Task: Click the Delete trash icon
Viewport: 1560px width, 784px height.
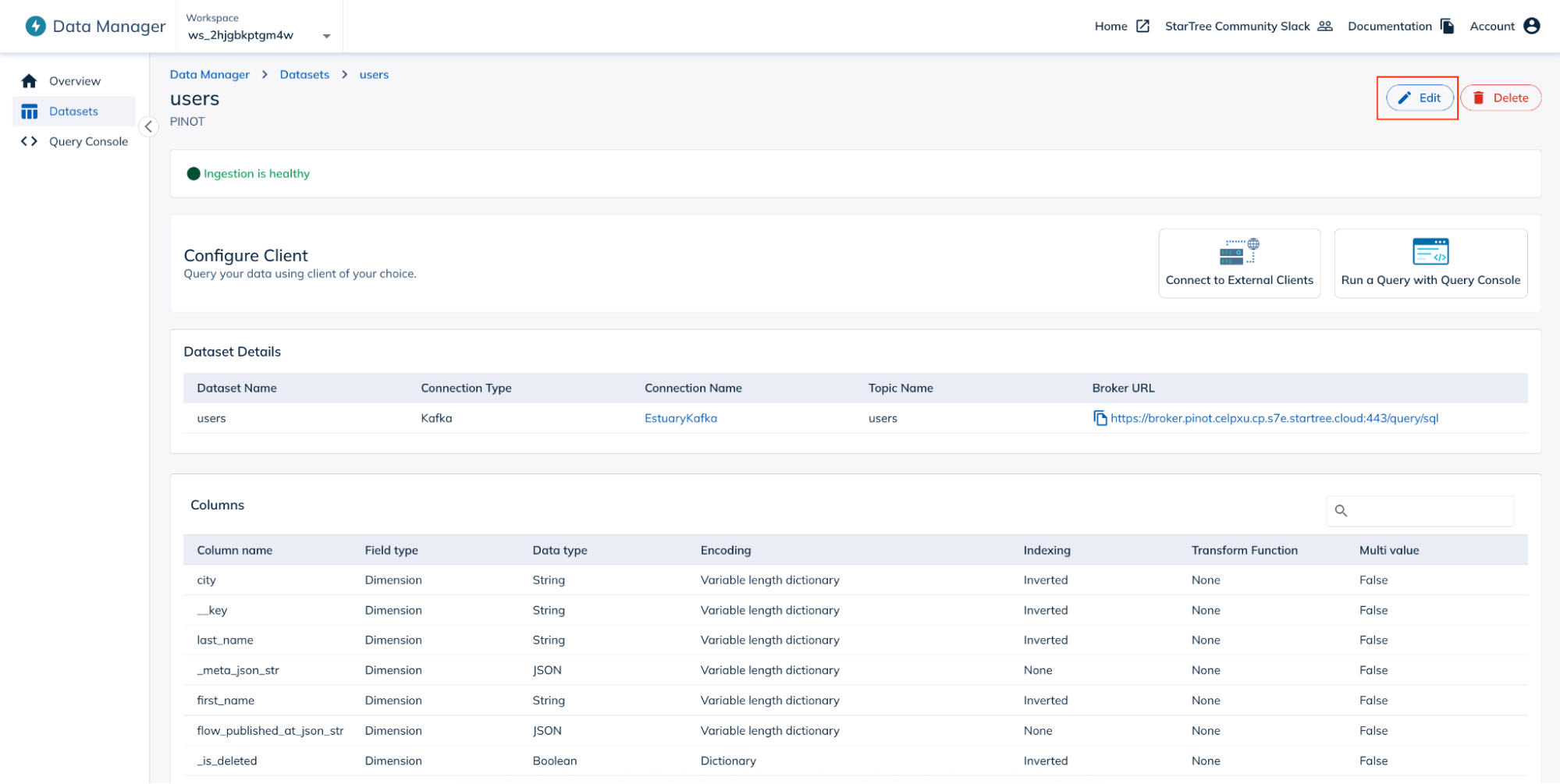Action: (x=1478, y=98)
